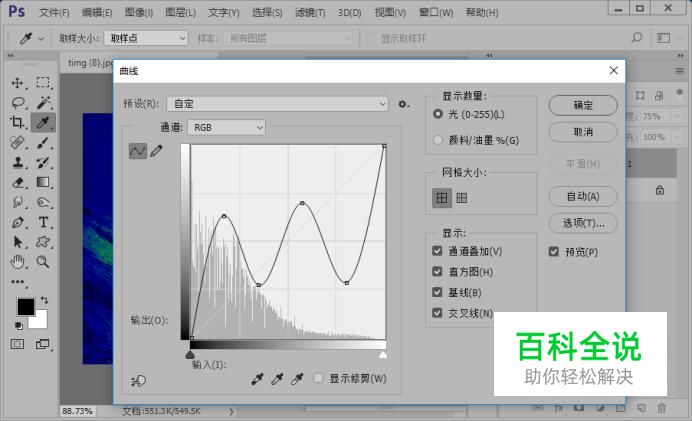The height and width of the screenshot is (421, 692).
Task: Click the black point input slider
Action: coord(190,355)
